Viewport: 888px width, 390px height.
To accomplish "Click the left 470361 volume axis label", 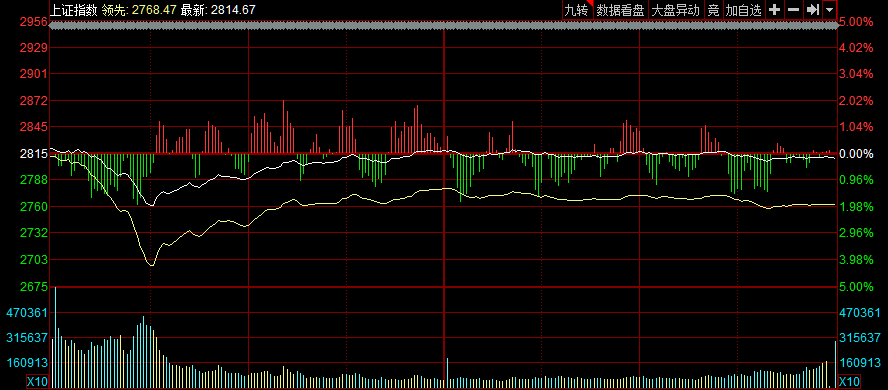I will coord(27,312).
